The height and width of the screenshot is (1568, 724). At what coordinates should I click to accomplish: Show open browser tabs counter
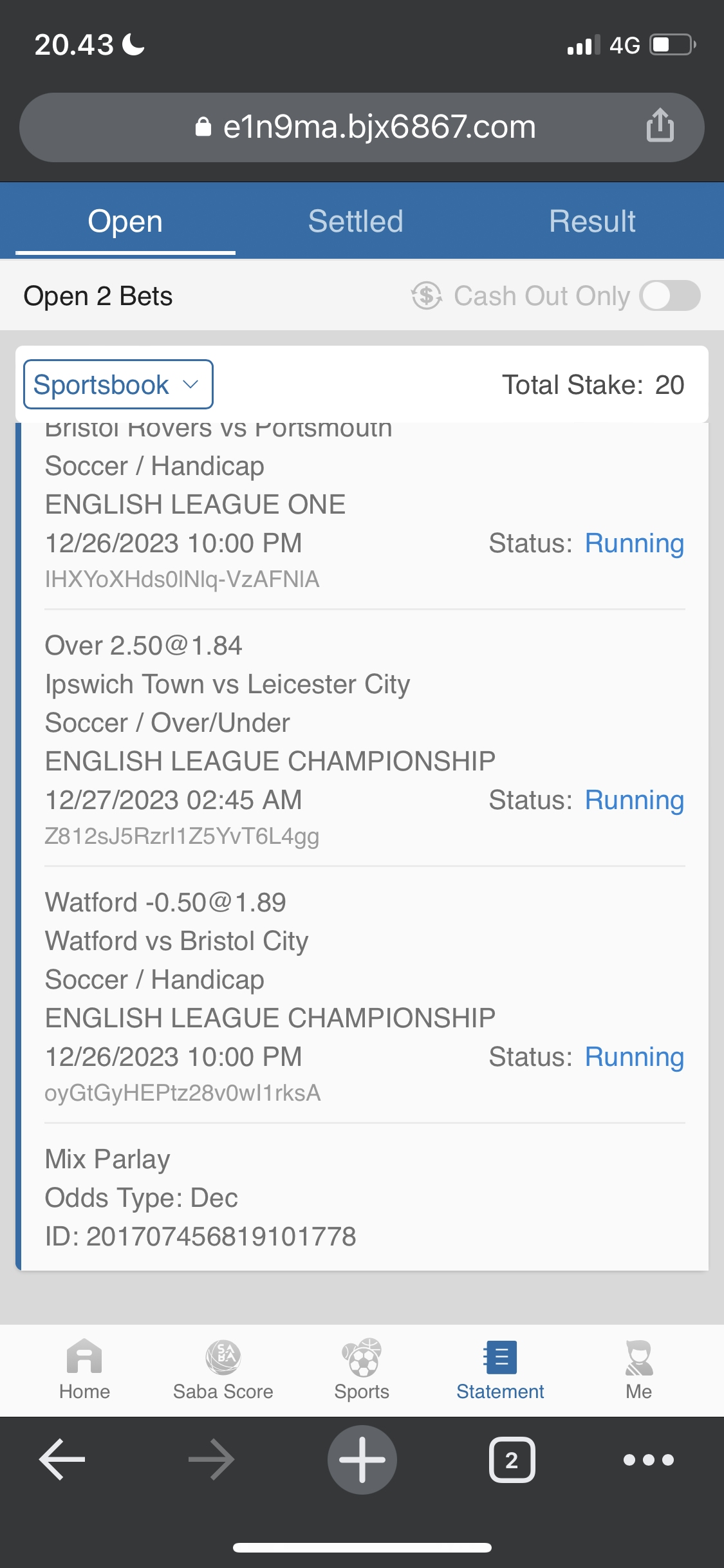512,1459
